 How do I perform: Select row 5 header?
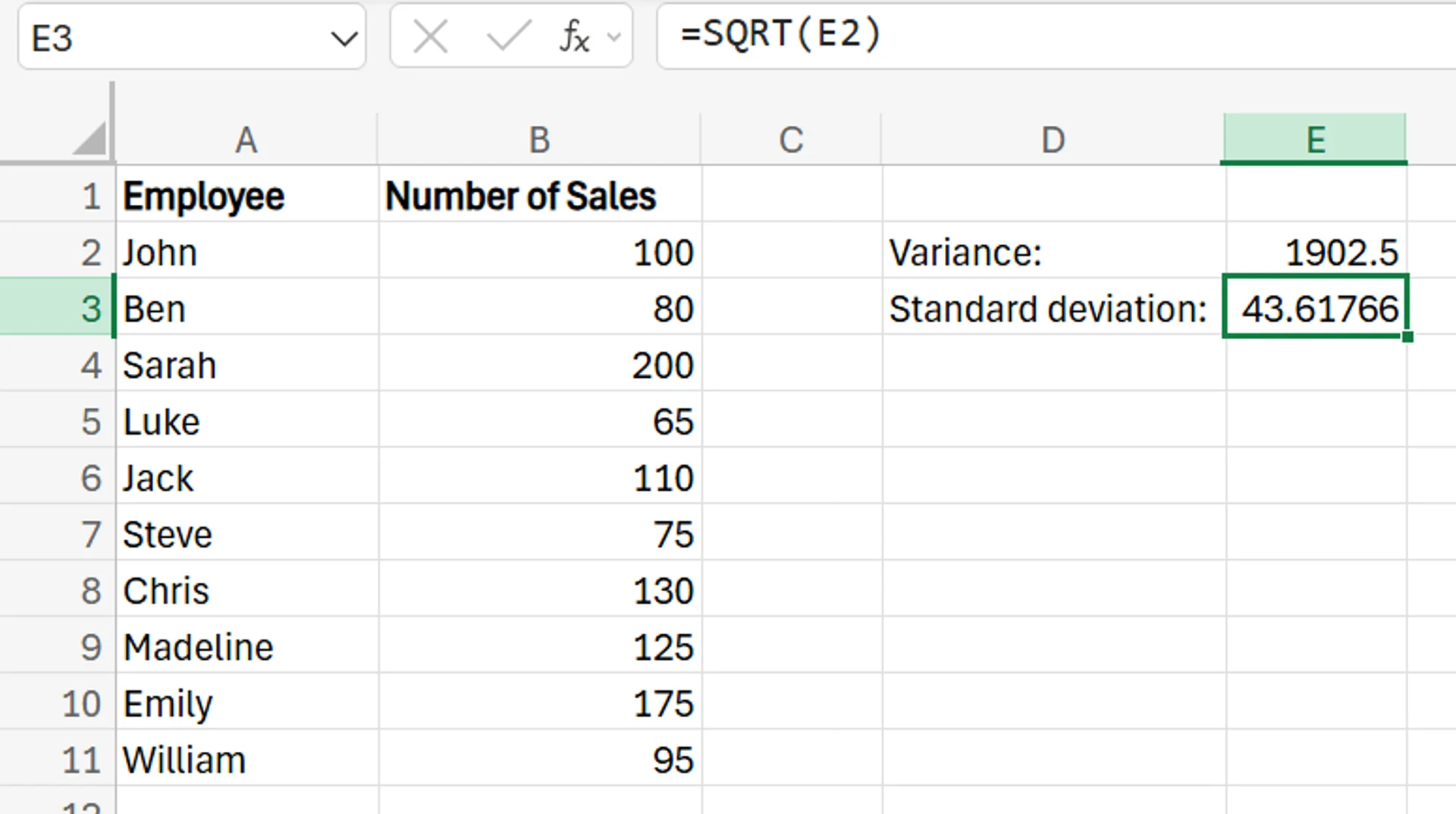[x=58, y=420]
